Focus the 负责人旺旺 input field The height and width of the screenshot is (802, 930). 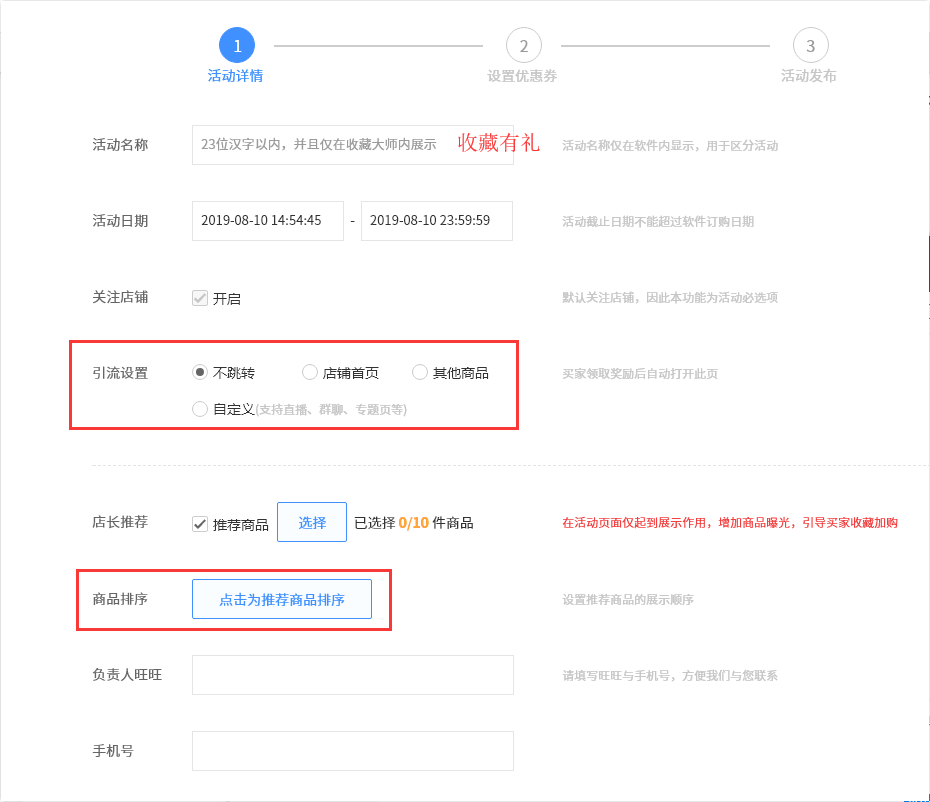353,675
